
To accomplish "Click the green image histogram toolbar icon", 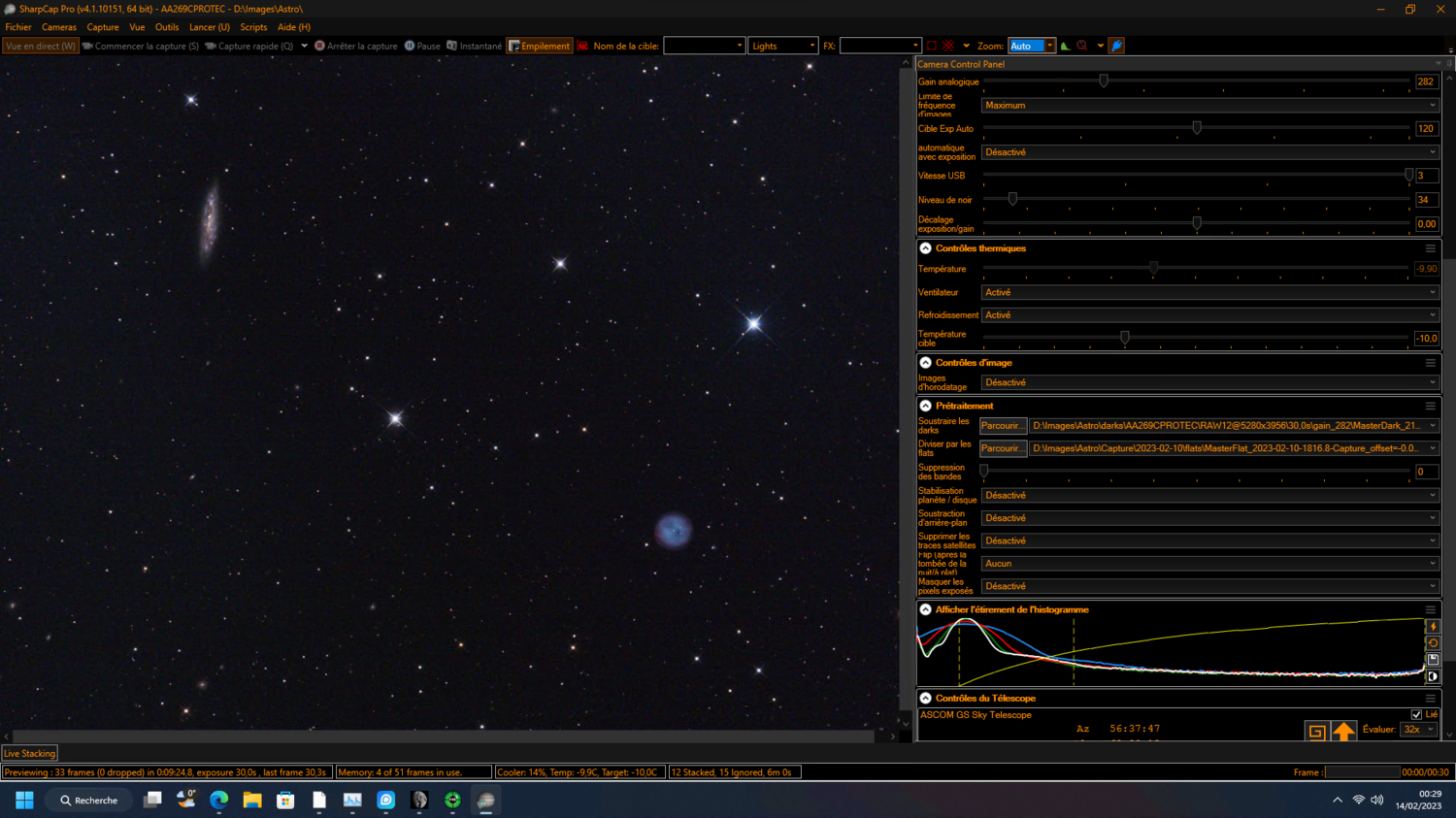I will [x=1065, y=46].
